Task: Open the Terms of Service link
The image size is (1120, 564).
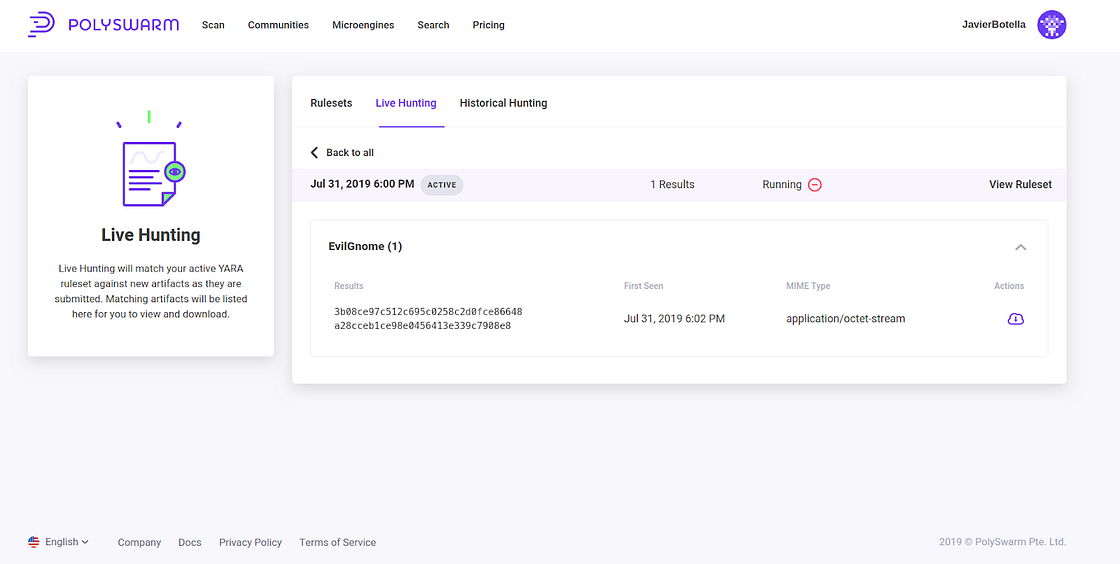Action: (x=337, y=543)
